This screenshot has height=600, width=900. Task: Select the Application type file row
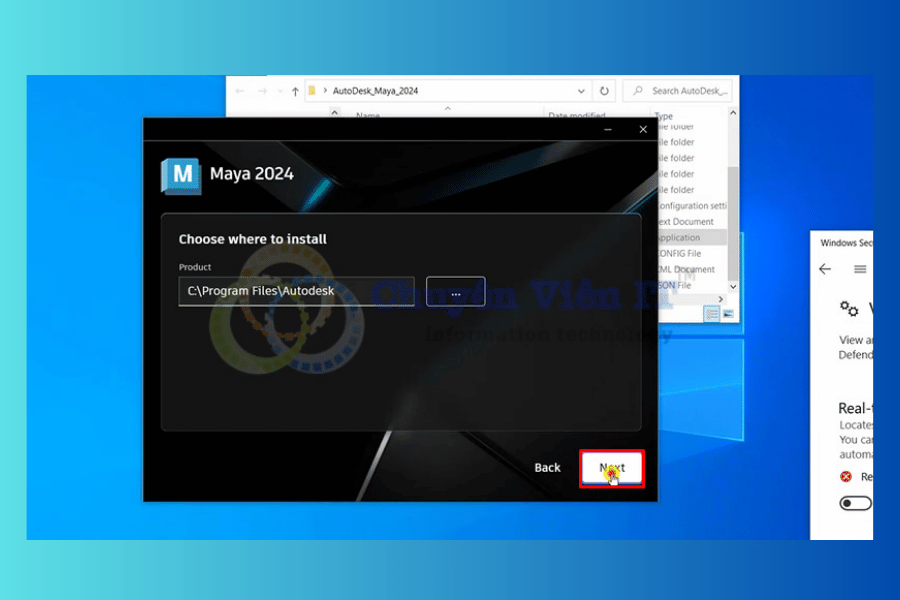tap(690, 238)
